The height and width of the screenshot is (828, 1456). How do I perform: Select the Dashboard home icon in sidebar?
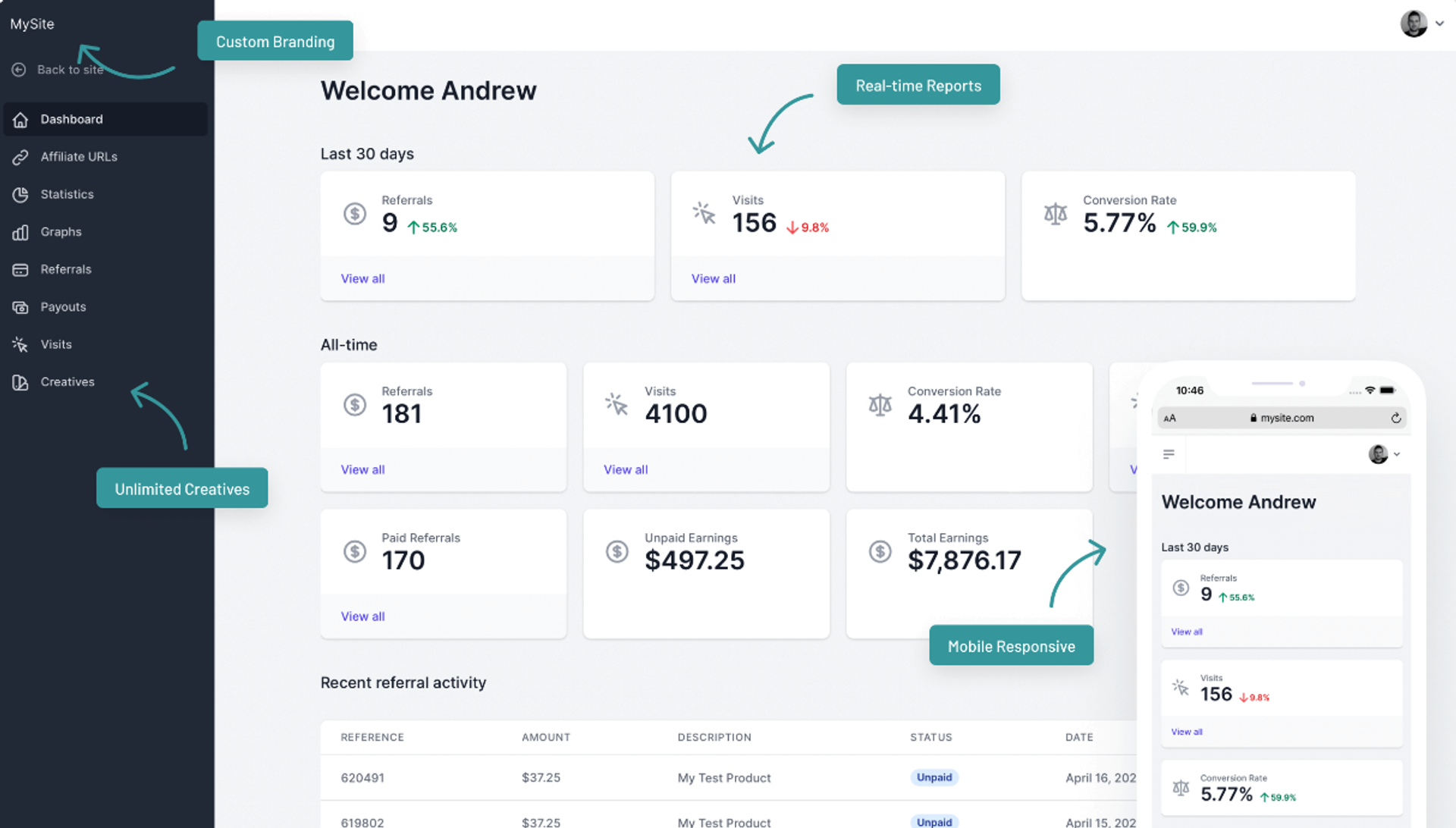tap(20, 119)
